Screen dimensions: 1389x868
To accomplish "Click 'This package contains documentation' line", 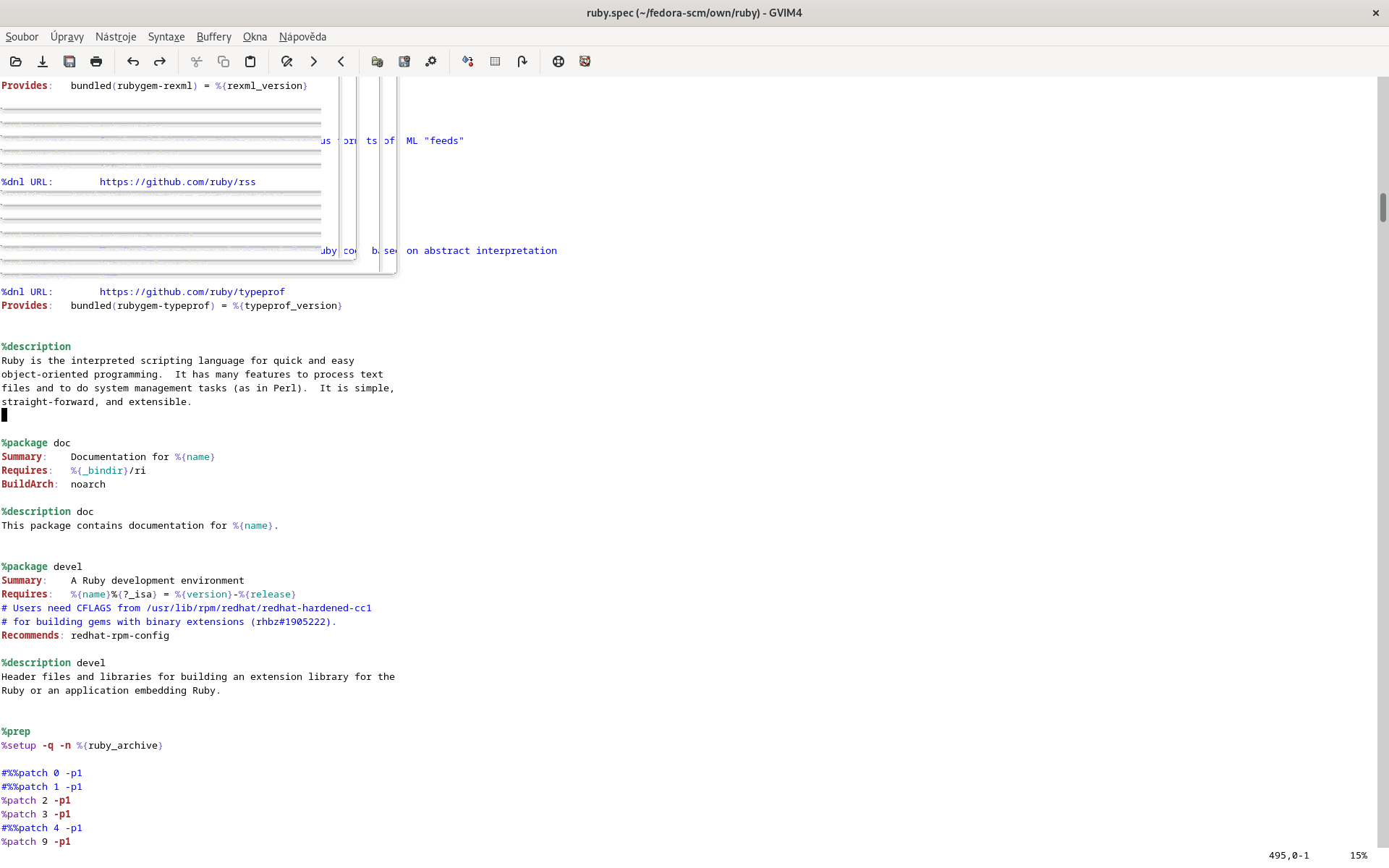I will (140, 526).
